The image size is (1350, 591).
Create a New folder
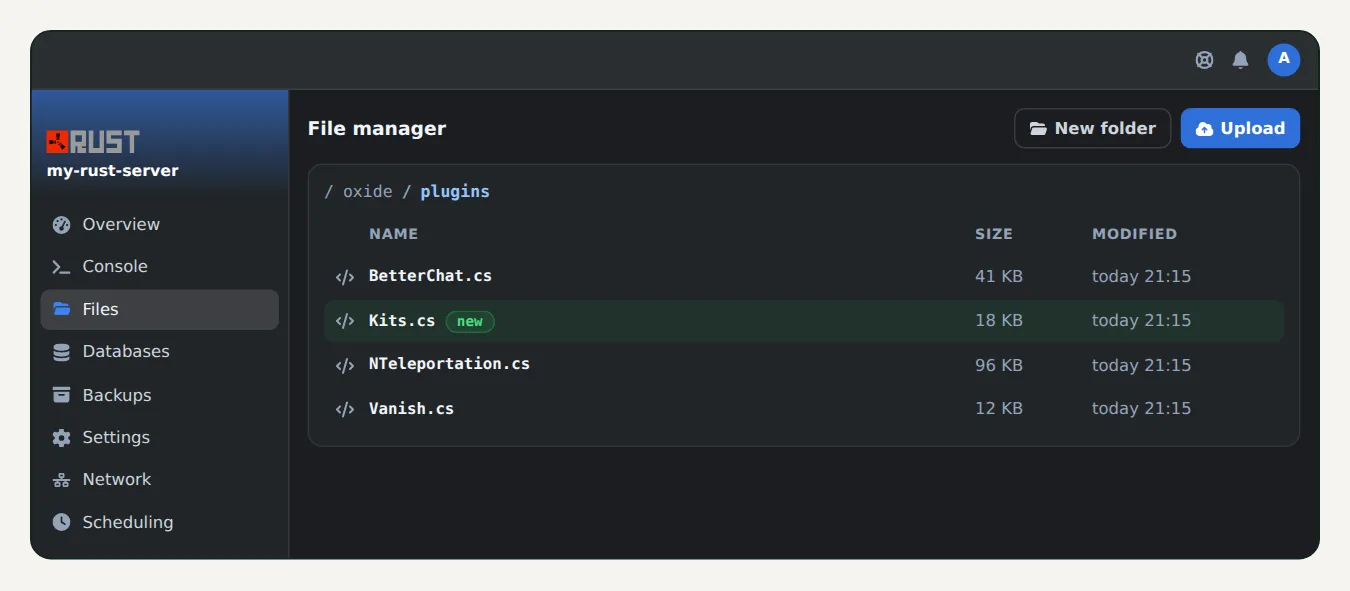point(1092,128)
